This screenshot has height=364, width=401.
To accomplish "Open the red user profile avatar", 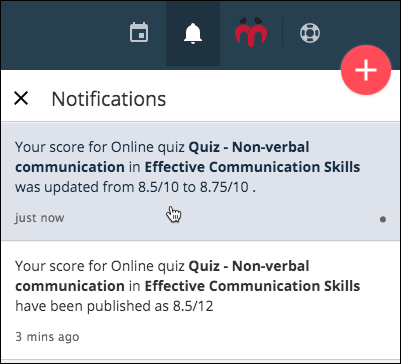I will tap(251, 31).
